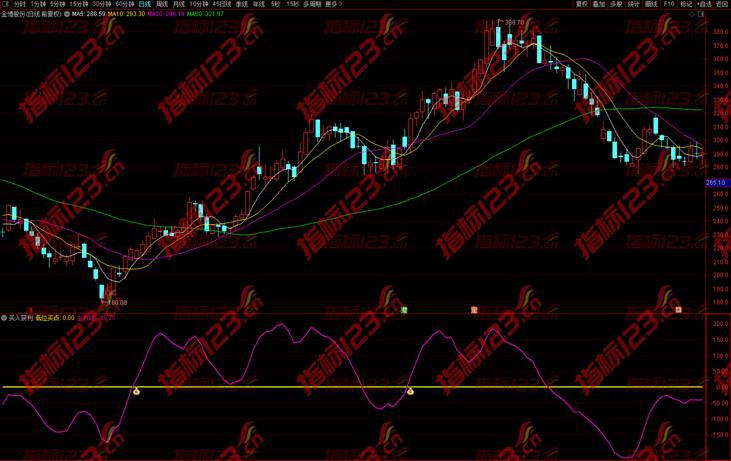
Task: Click the orange event marker on the date axis
Action: tap(475, 310)
